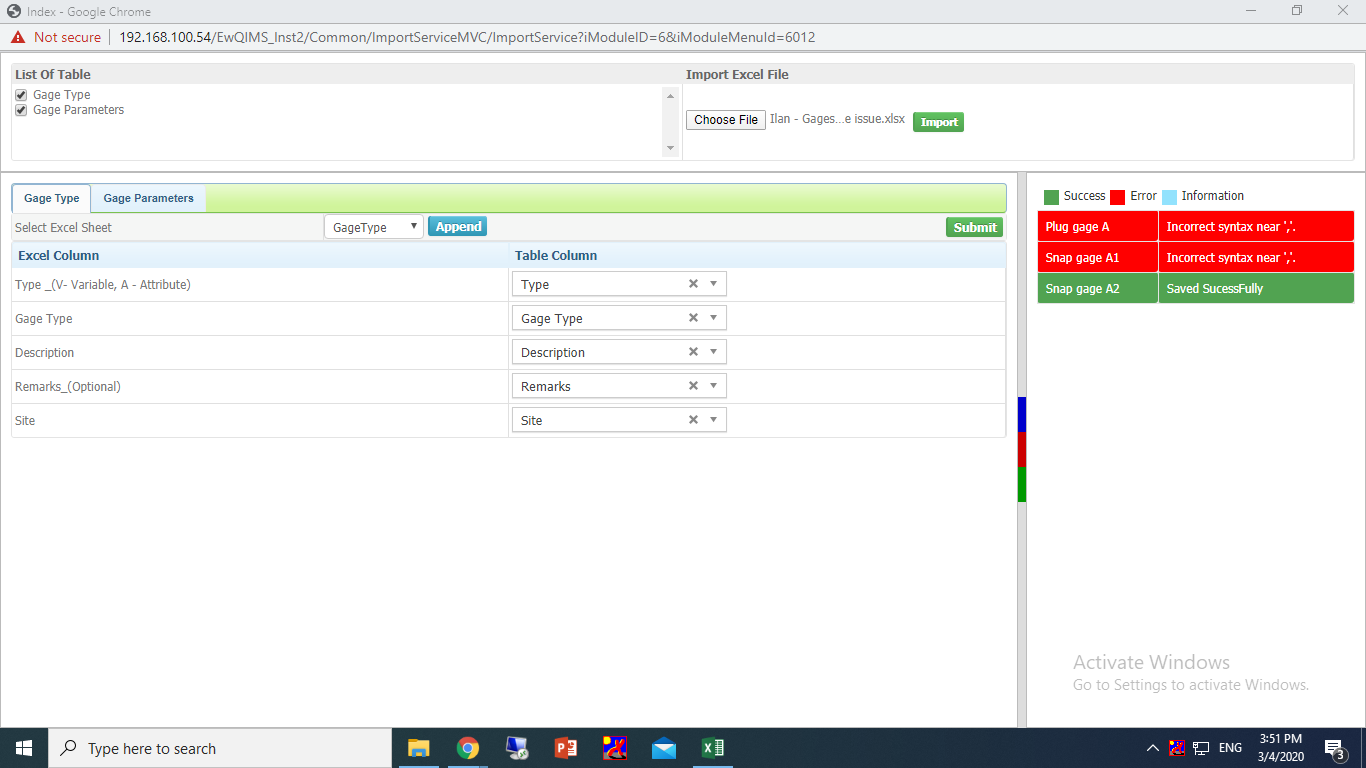1366x768 pixels.
Task: Click the Not secure warning icon
Action: (18, 37)
